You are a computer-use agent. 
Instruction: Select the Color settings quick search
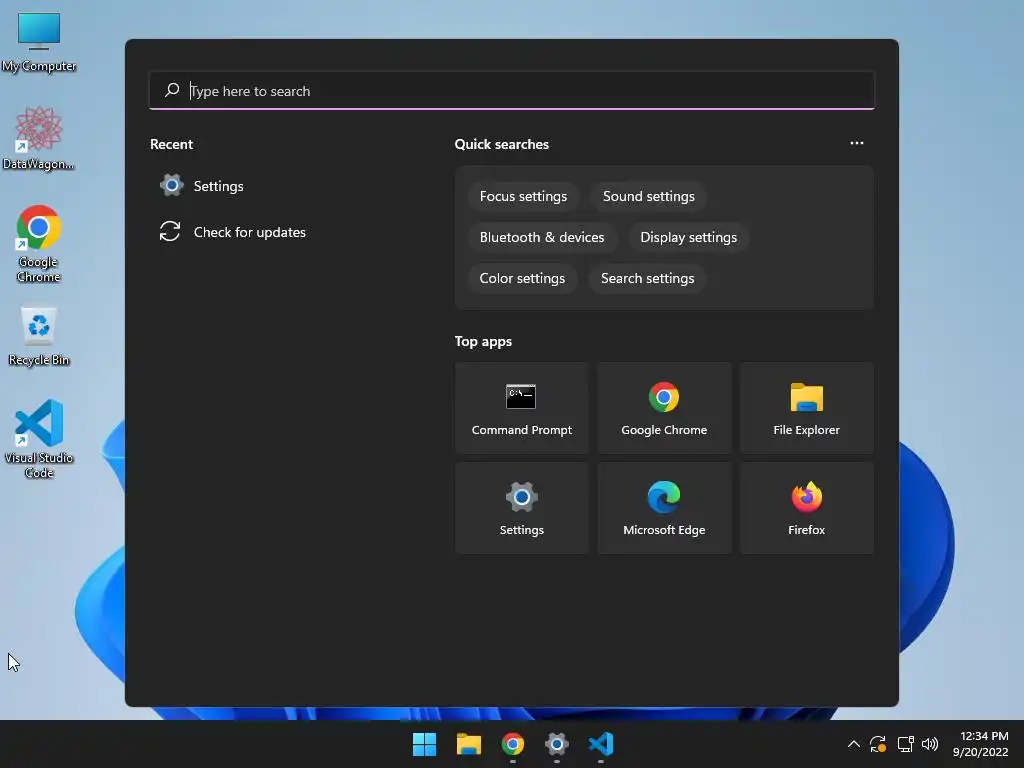click(x=522, y=278)
